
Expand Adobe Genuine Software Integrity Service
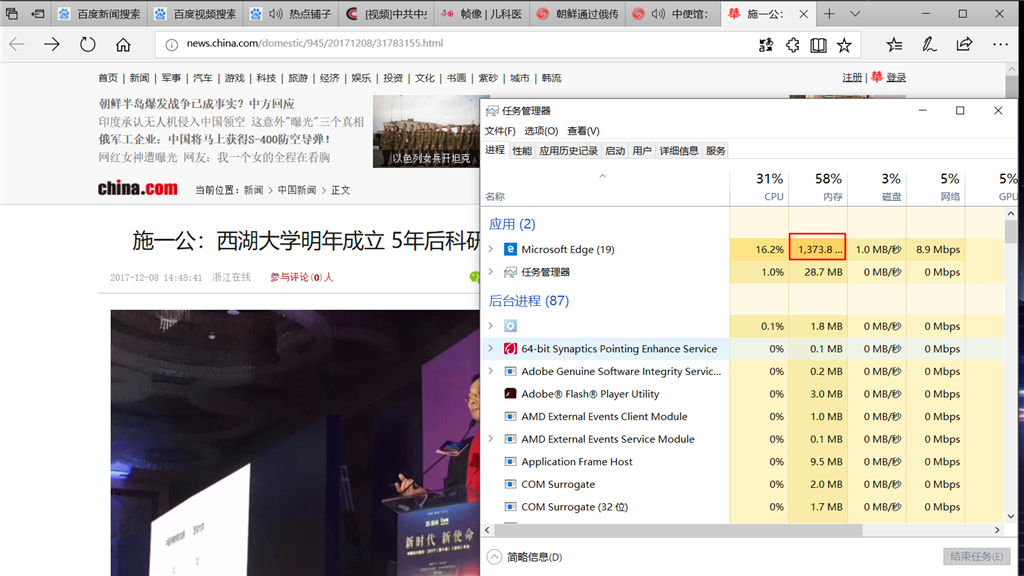[x=490, y=371]
